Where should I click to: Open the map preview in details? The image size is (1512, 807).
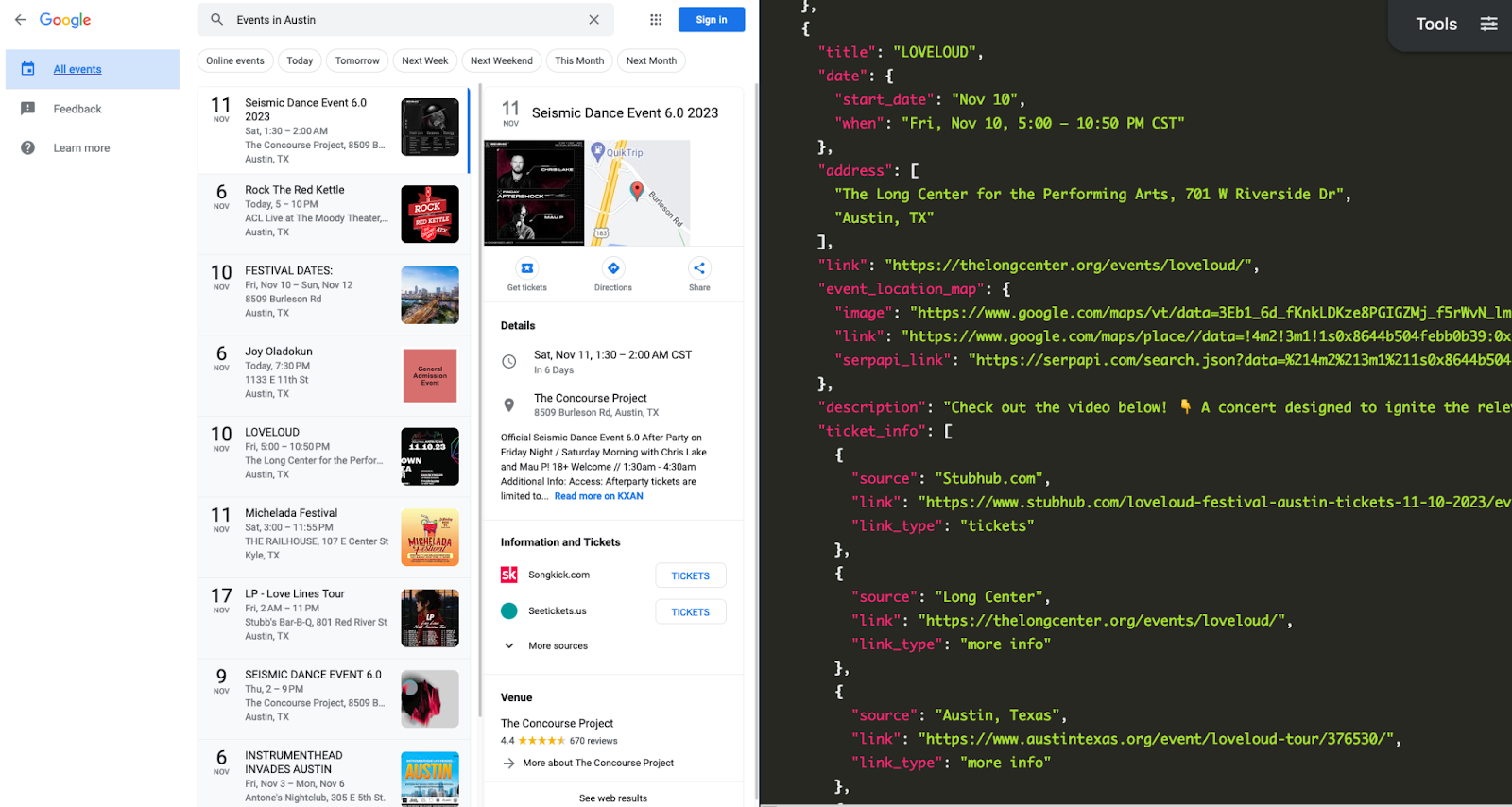click(x=639, y=193)
